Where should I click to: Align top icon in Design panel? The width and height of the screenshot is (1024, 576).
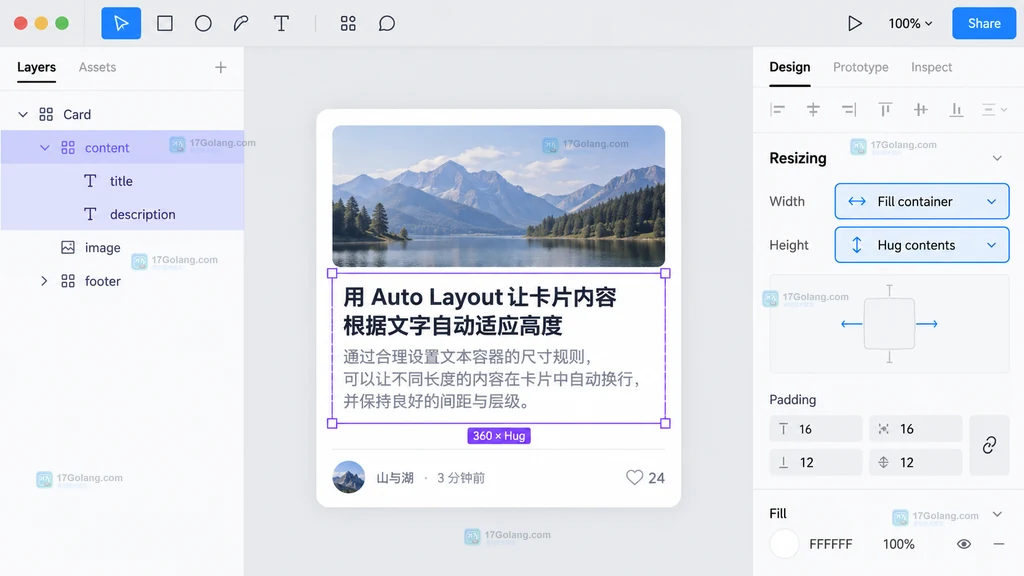point(885,110)
